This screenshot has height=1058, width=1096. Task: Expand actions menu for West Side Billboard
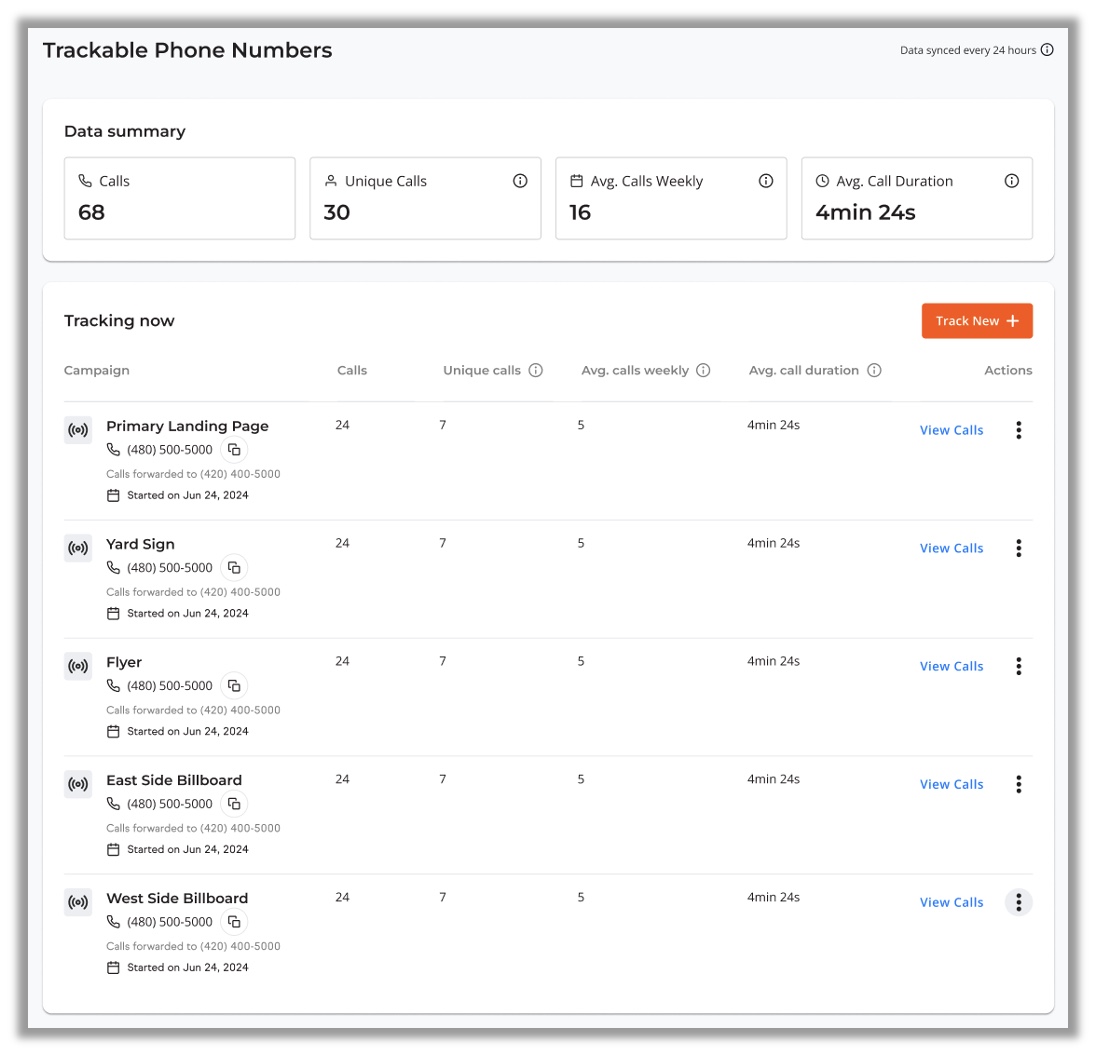click(x=1018, y=902)
